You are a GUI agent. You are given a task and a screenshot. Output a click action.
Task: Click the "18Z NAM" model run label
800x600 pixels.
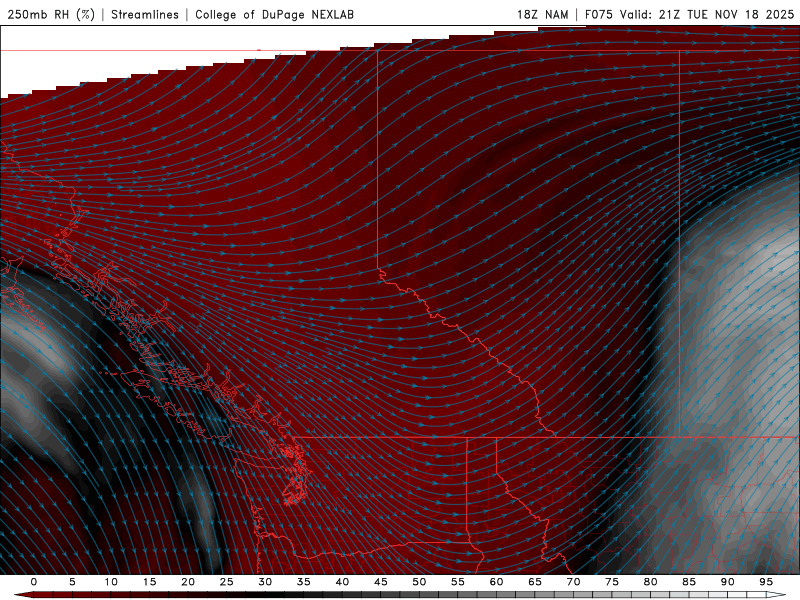point(542,14)
